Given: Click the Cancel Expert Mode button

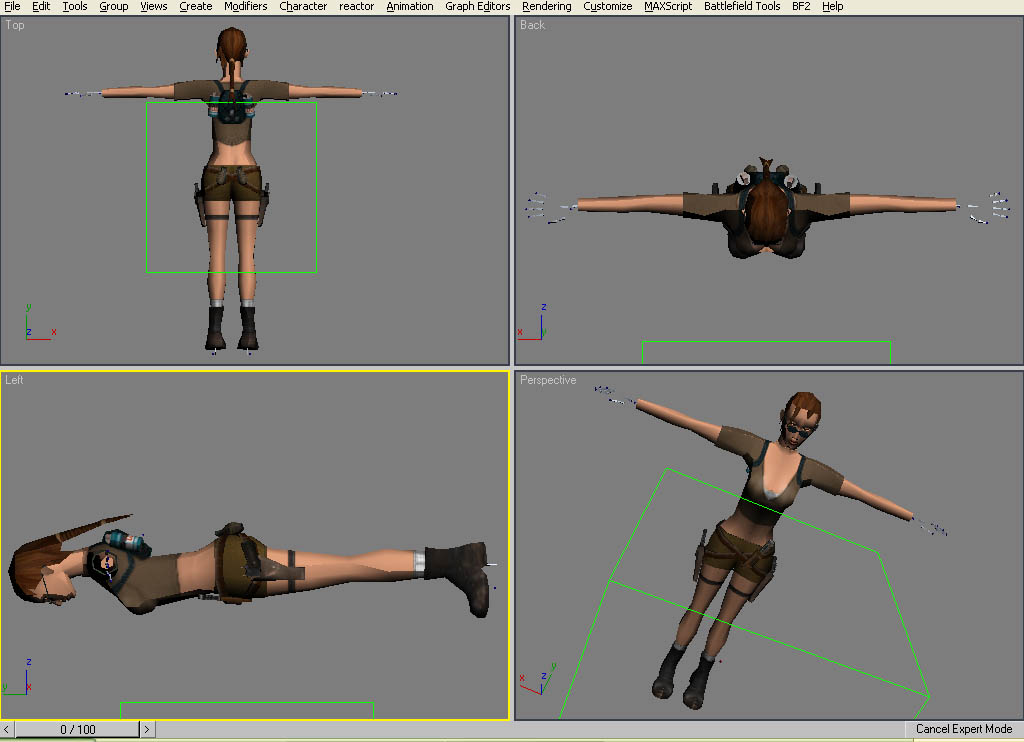Looking at the screenshot, I should (964, 729).
